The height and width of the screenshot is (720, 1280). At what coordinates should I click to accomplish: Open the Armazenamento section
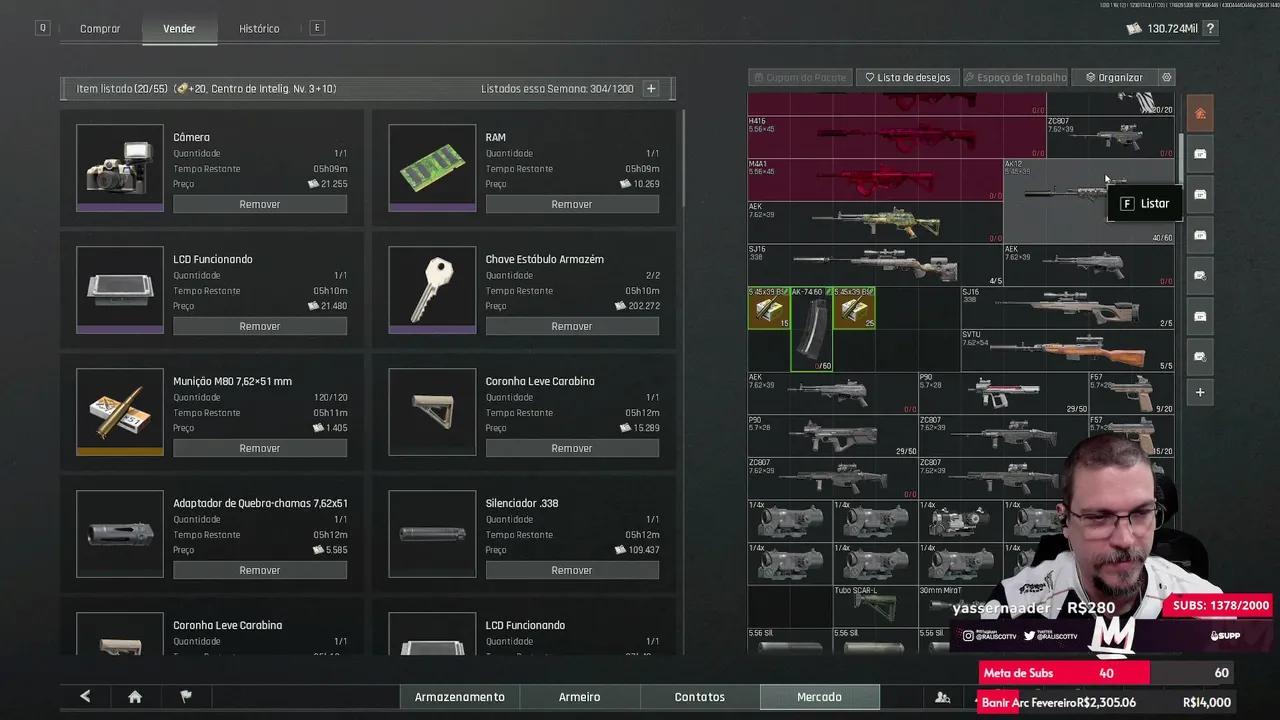(x=460, y=697)
